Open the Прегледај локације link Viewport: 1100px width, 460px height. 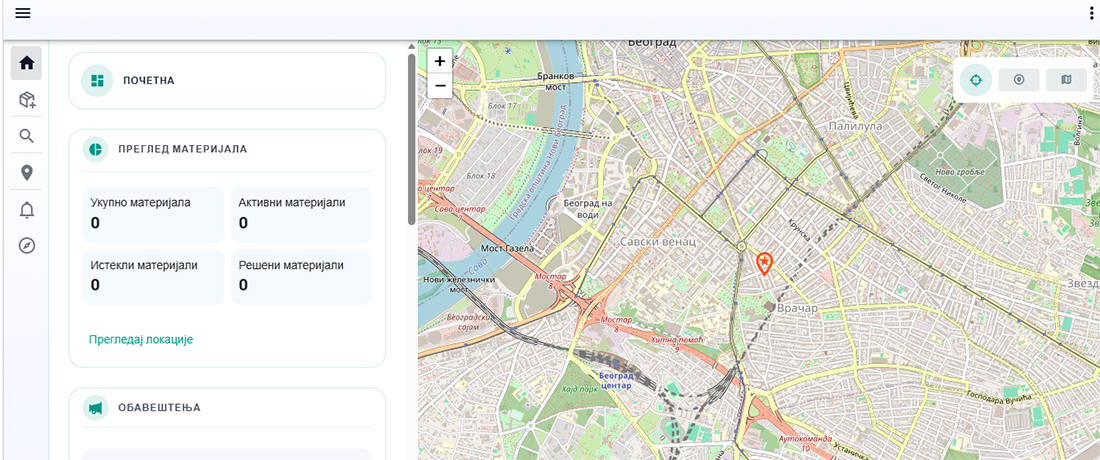(x=141, y=339)
